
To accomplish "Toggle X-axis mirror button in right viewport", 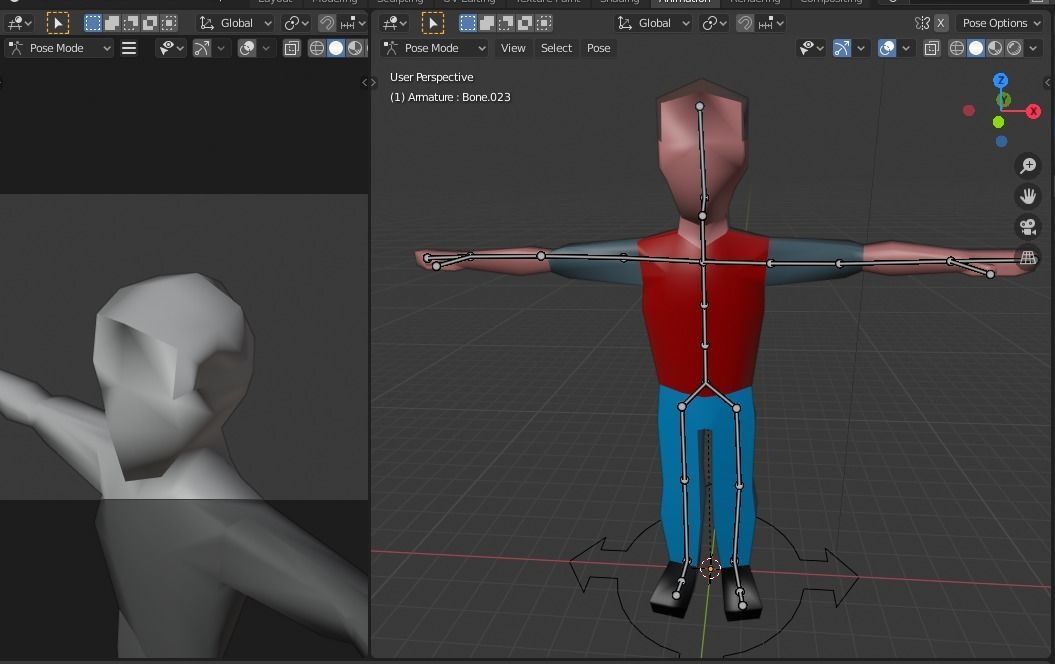I will (x=941, y=24).
